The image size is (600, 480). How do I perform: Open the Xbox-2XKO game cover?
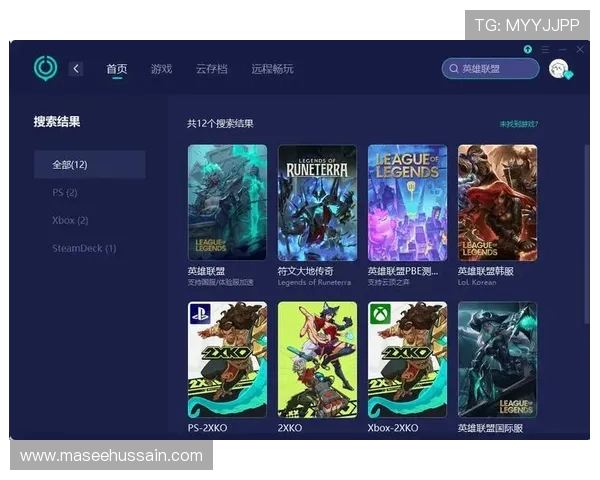407,359
